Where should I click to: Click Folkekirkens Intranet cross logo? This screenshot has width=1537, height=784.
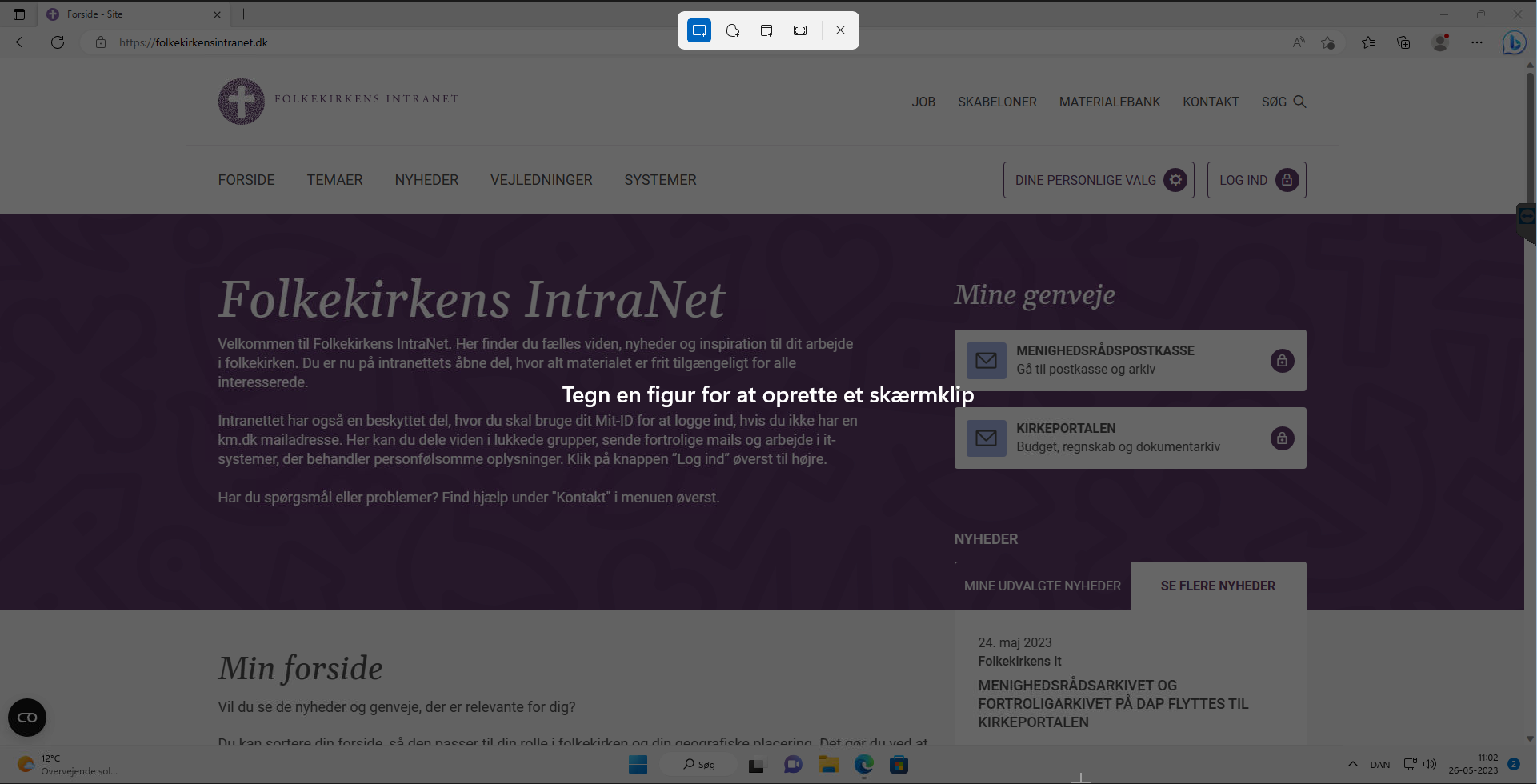click(241, 102)
